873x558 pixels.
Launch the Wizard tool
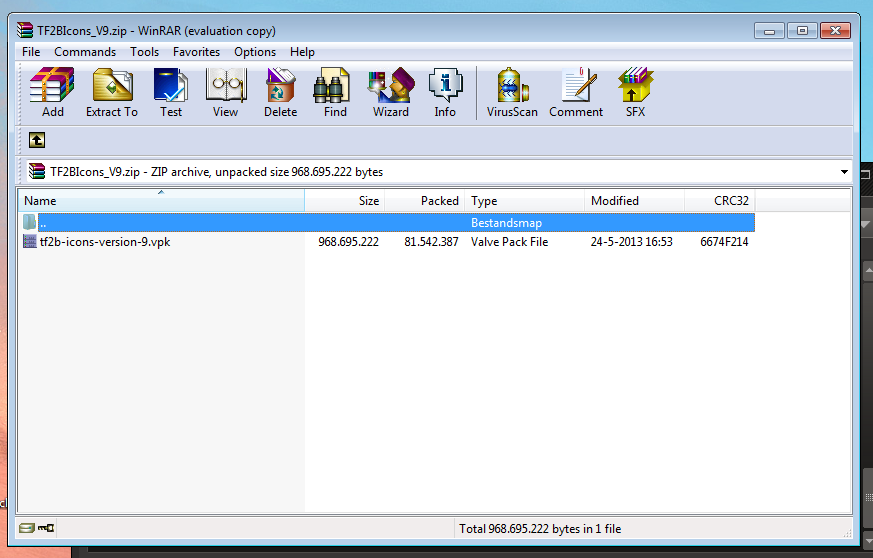coord(391,92)
